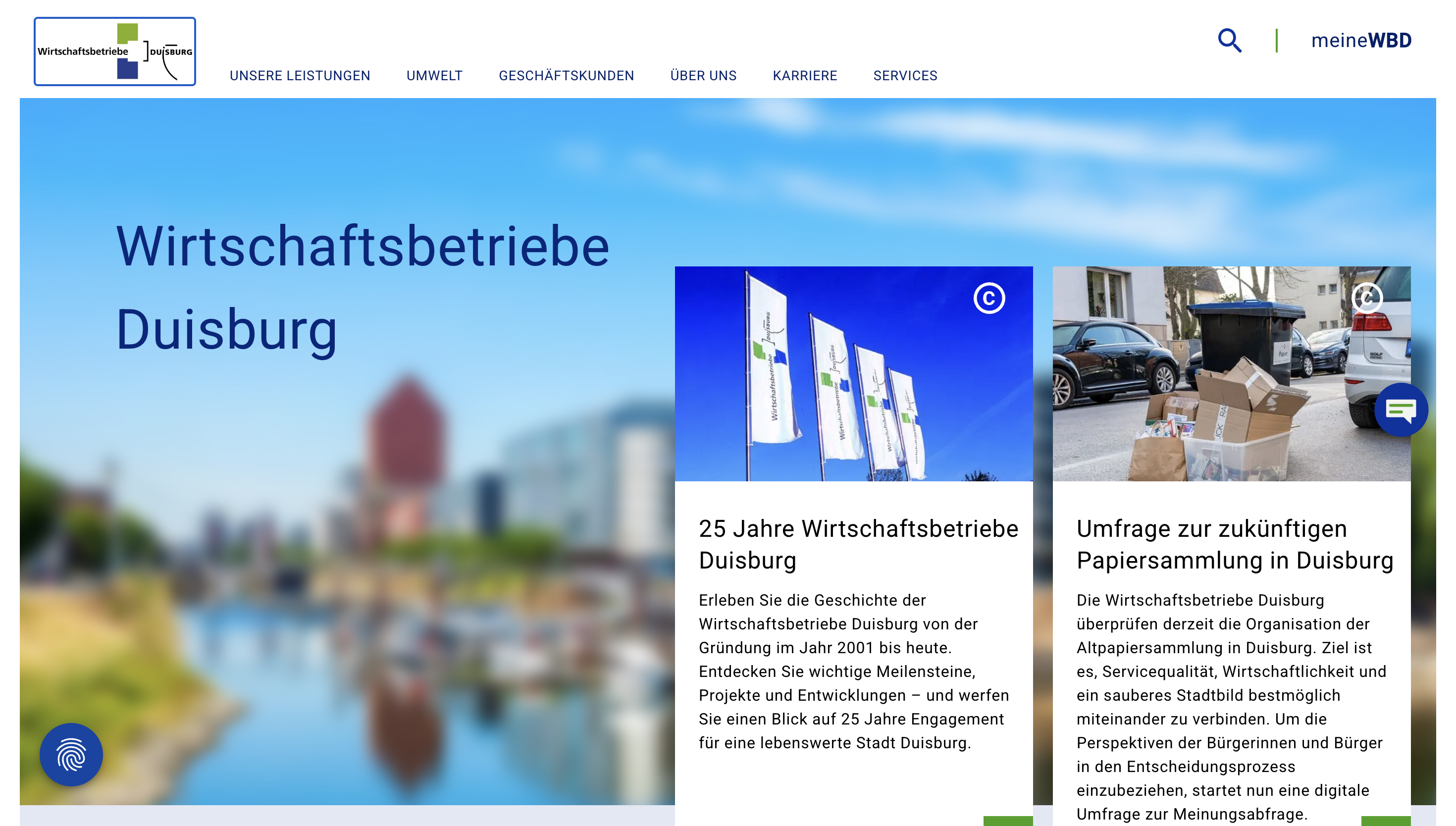This screenshot has height=826, width=1456.
Task: Open 'Umfrage zur zukünftigen Papiersammlung' headline
Action: coord(1234,544)
